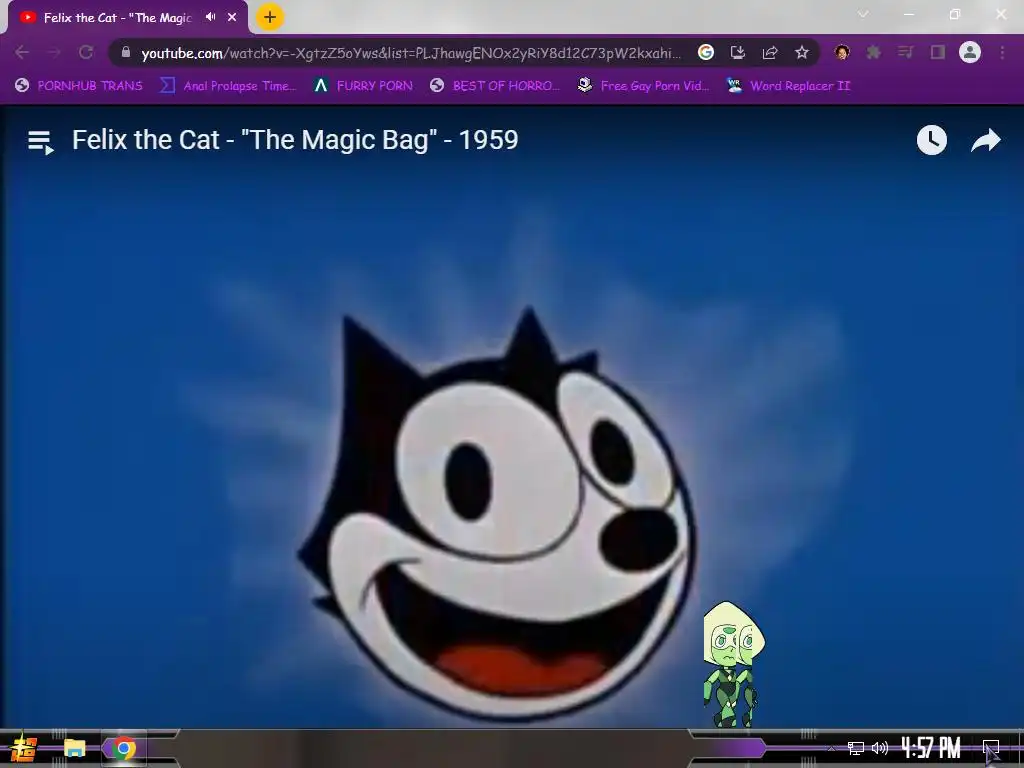This screenshot has height=768, width=1024.
Task: Open the Chrome three-dot menu
Action: pos(1002,52)
